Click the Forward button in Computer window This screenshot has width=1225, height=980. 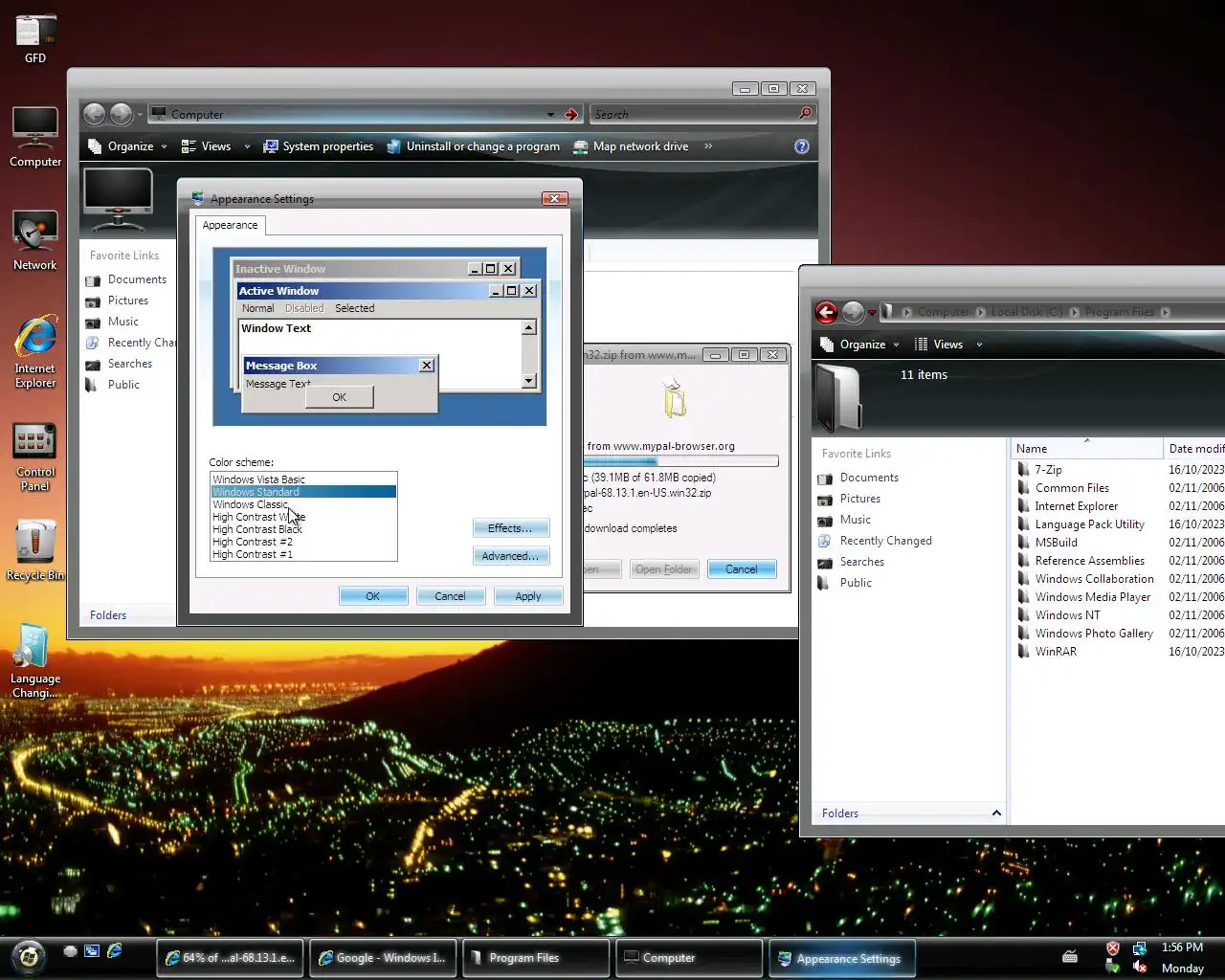pos(121,114)
